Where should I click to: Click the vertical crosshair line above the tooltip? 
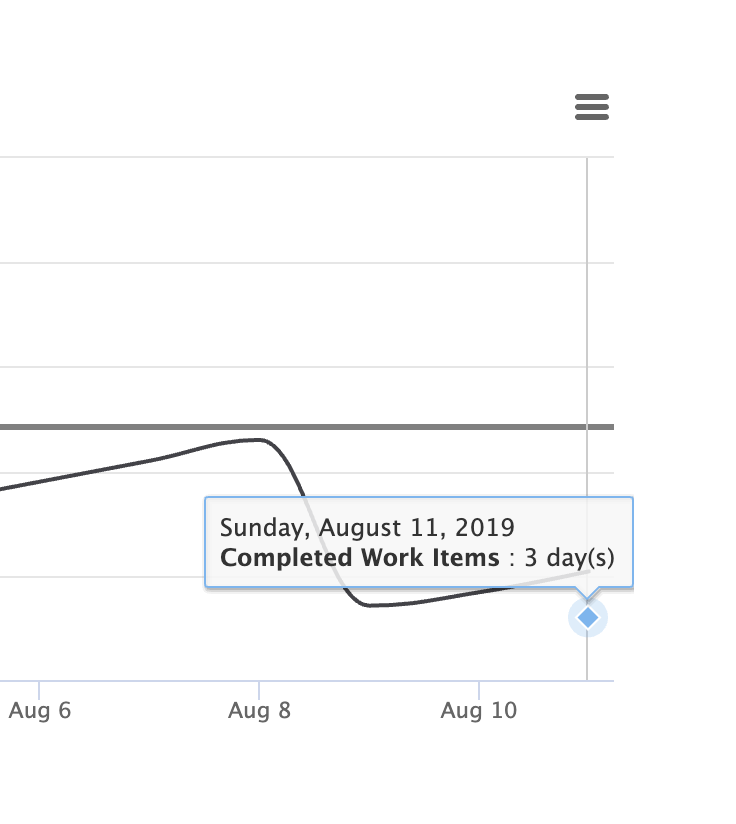pos(587,326)
